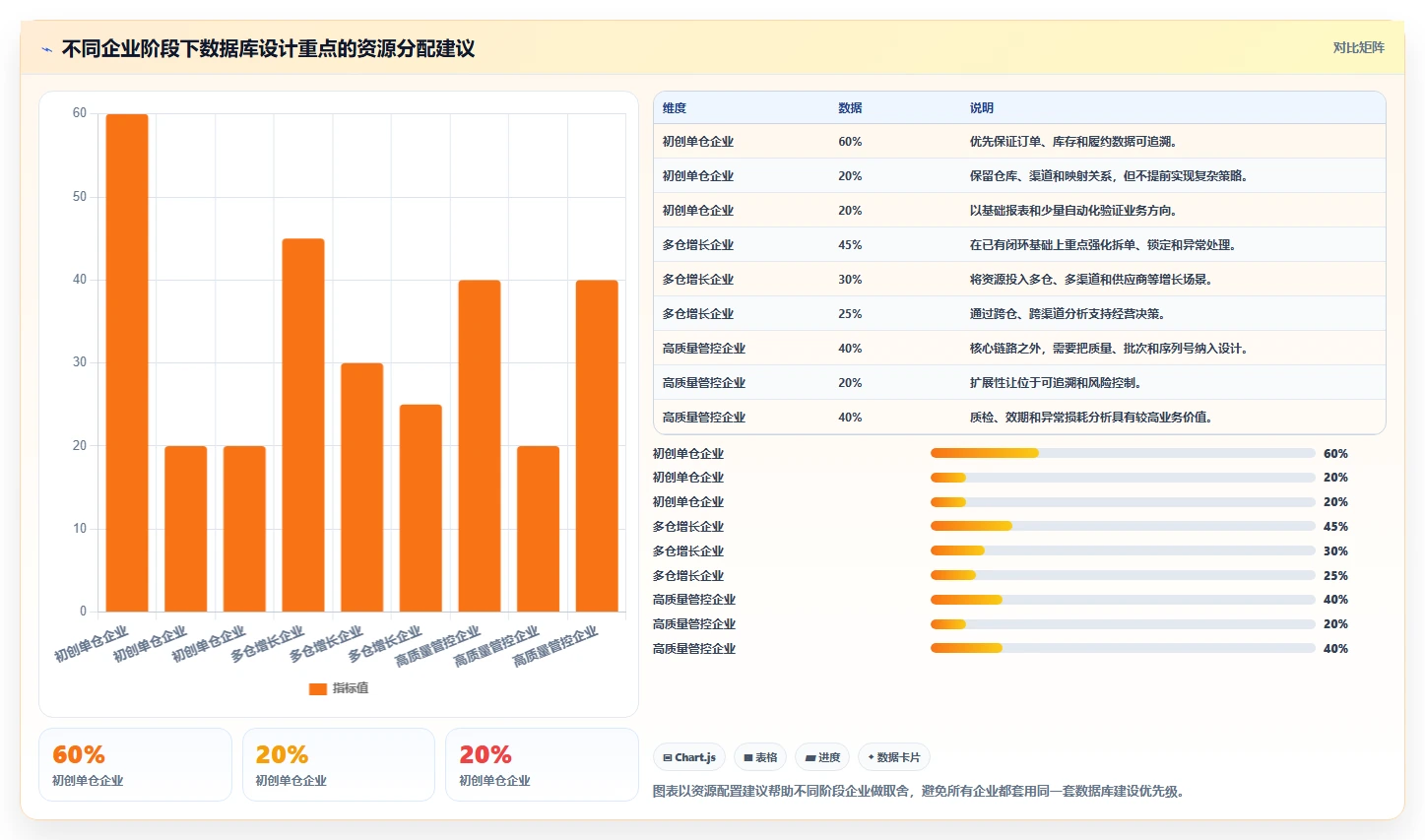Click the row text 质检、效期和异常损耗分析具有较高业务价值。

1091,418
